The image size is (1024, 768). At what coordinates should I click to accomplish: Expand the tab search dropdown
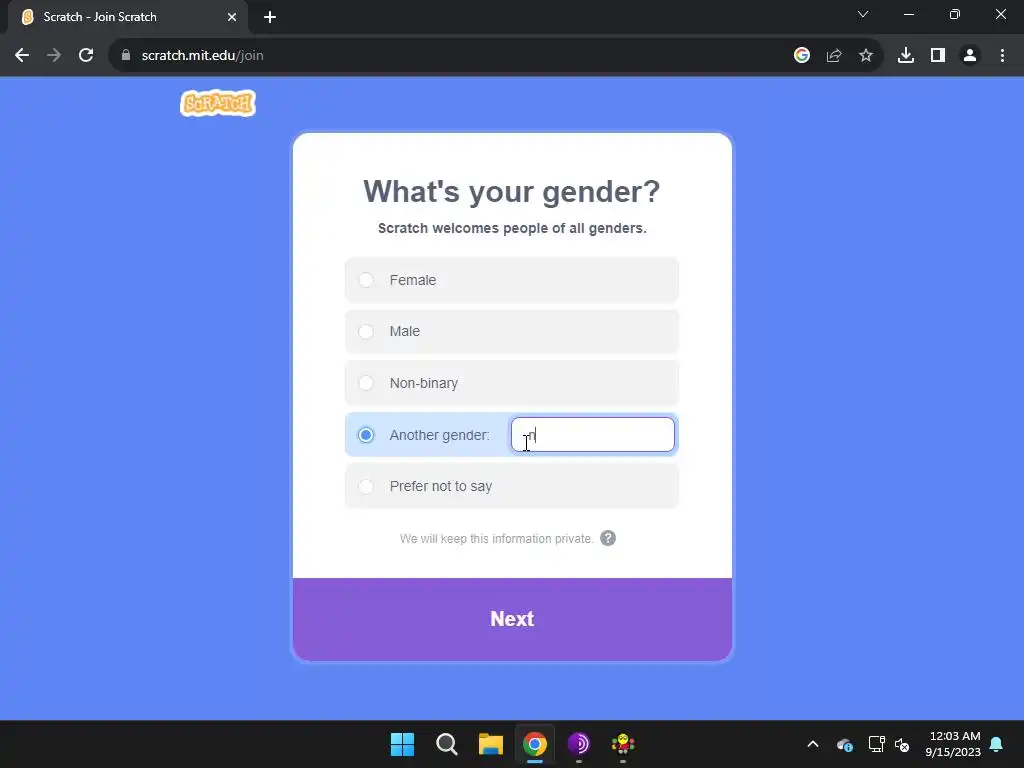click(x=863, y=14)
